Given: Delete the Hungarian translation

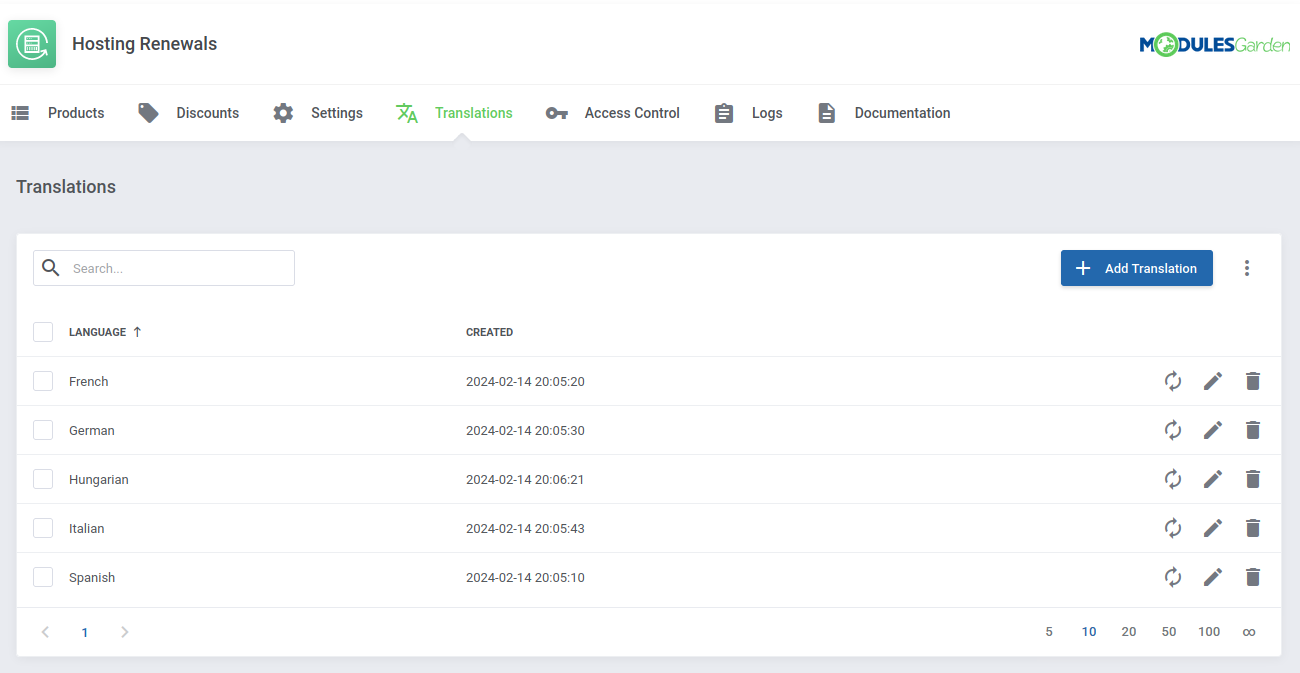Looking at the screenshot, I should pyautogui.click(x=1253, y=479).
